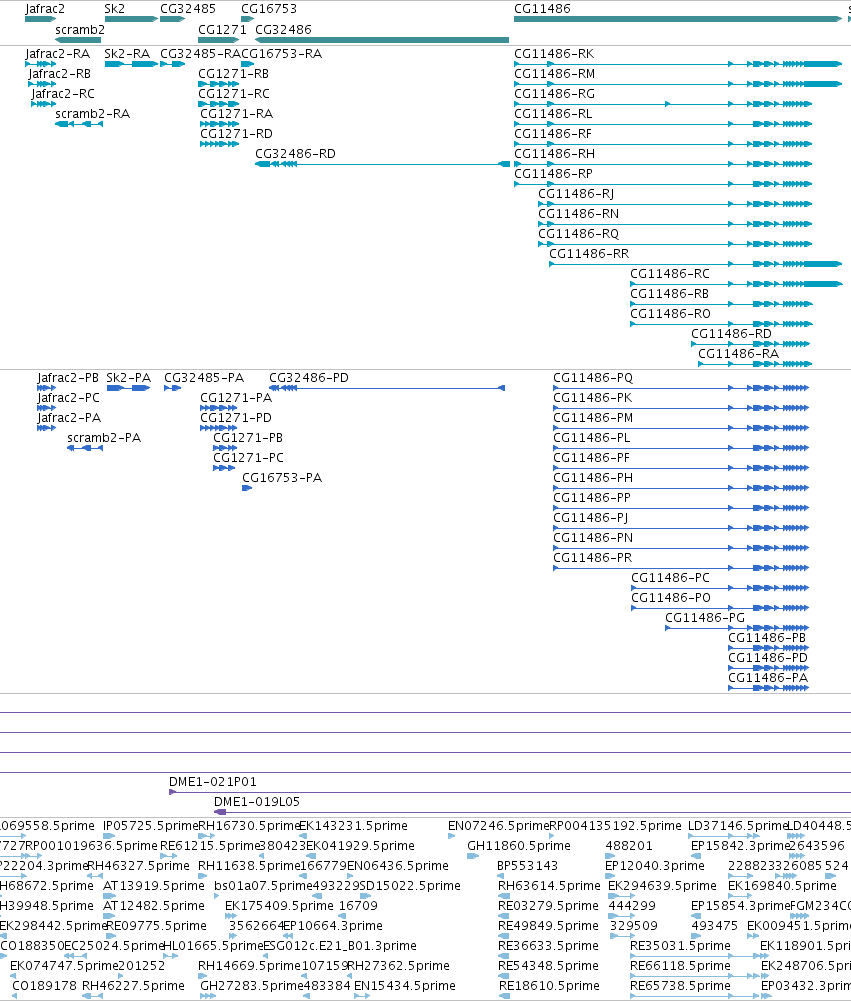Click the CG16753-PA protein label
851x1001 pixels.
point(282,478)
